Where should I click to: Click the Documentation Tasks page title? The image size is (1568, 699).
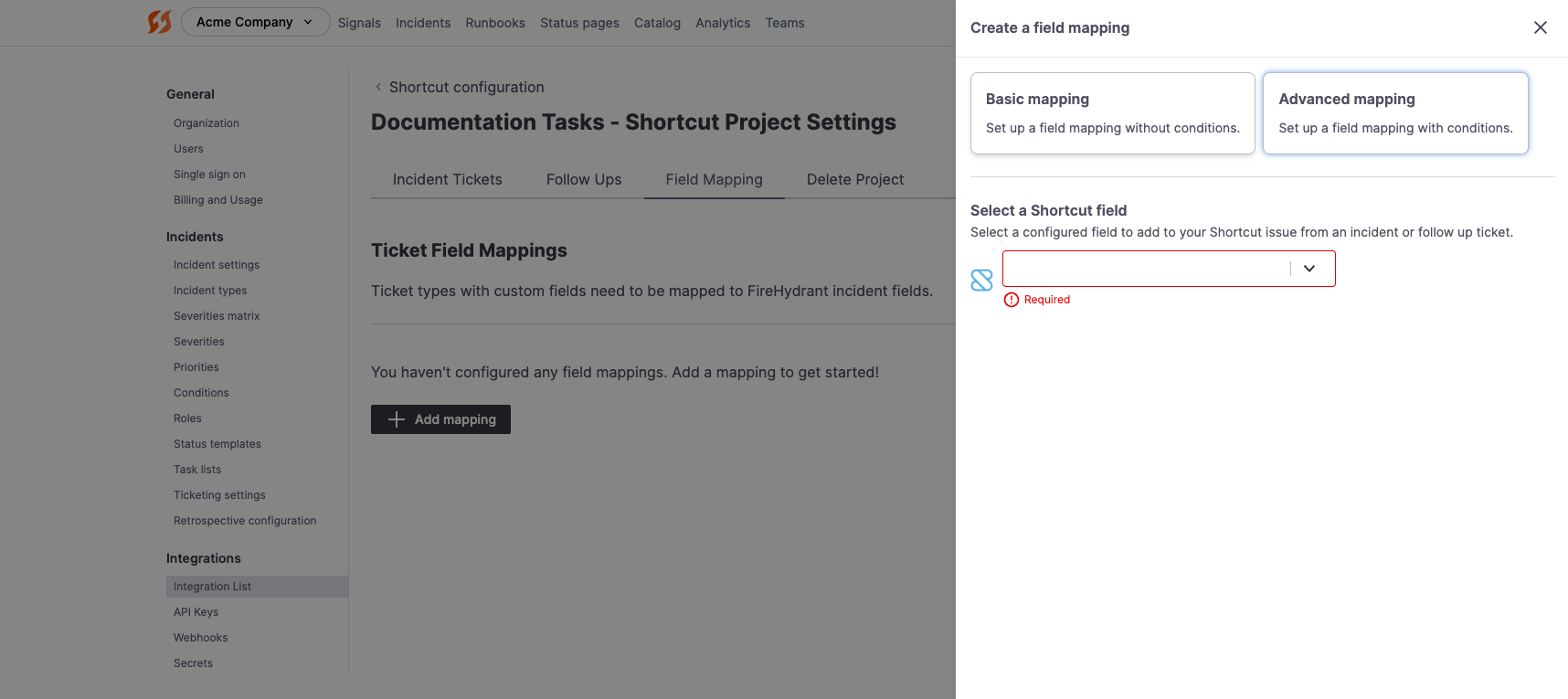pyautogui.click(x=633, y=122)
